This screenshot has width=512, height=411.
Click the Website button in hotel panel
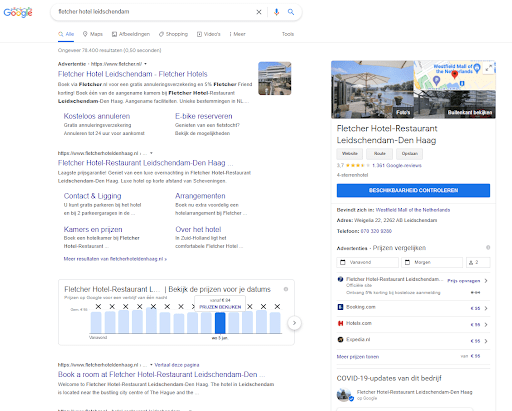click(x=350, y=154)
